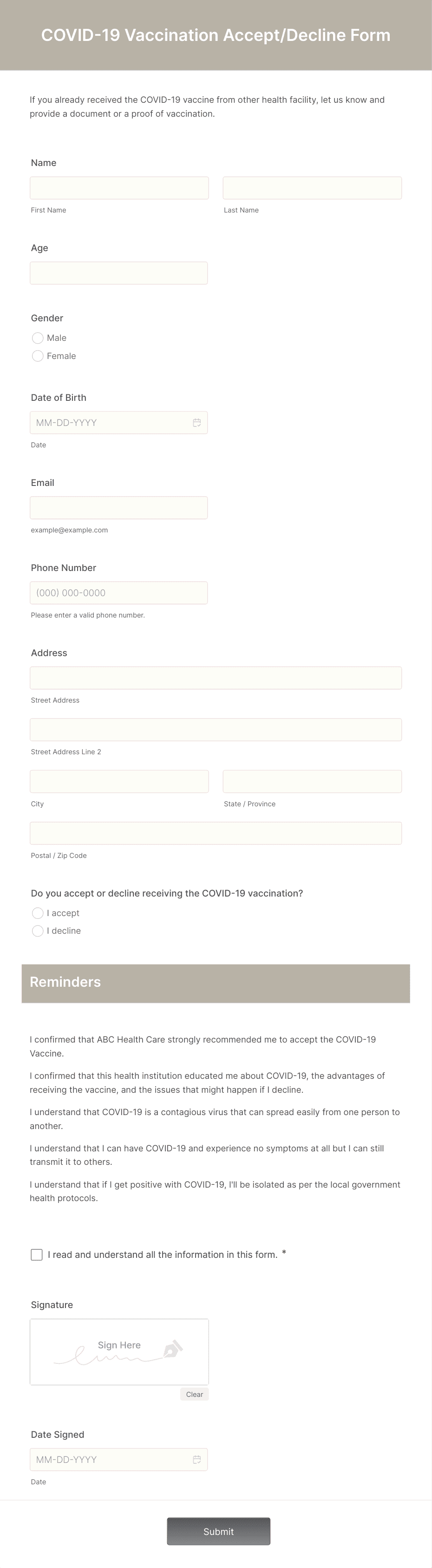This screenshot has height=1568, width=432.
Task: Choose I accept vaccination option
Action: 38,913
